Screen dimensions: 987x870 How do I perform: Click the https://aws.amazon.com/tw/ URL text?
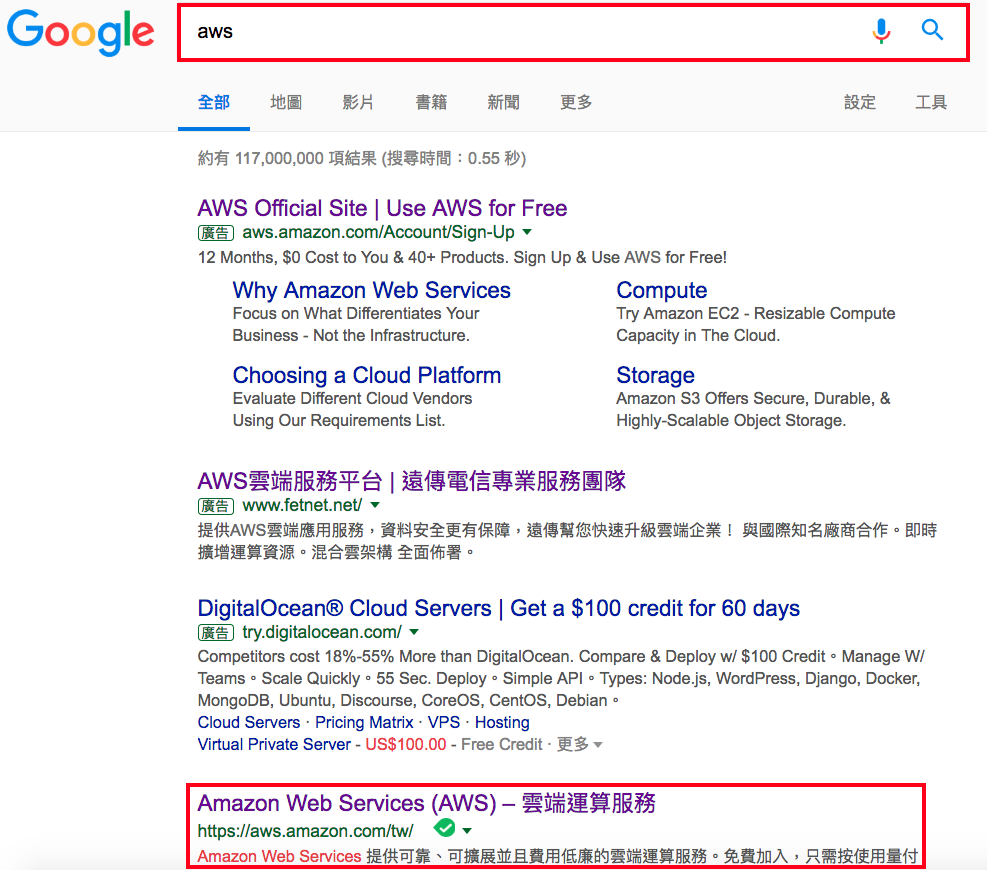(x=305, y=831)
